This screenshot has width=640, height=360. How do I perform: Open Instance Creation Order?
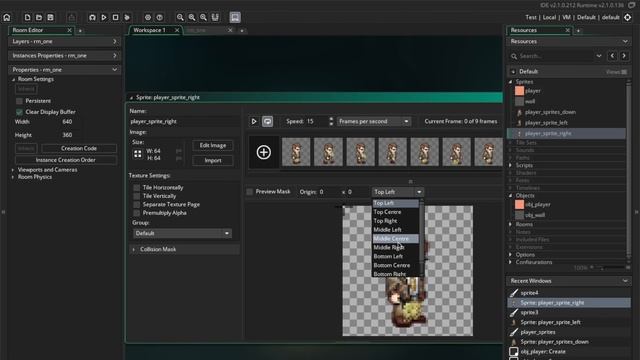tap(66, 160)
